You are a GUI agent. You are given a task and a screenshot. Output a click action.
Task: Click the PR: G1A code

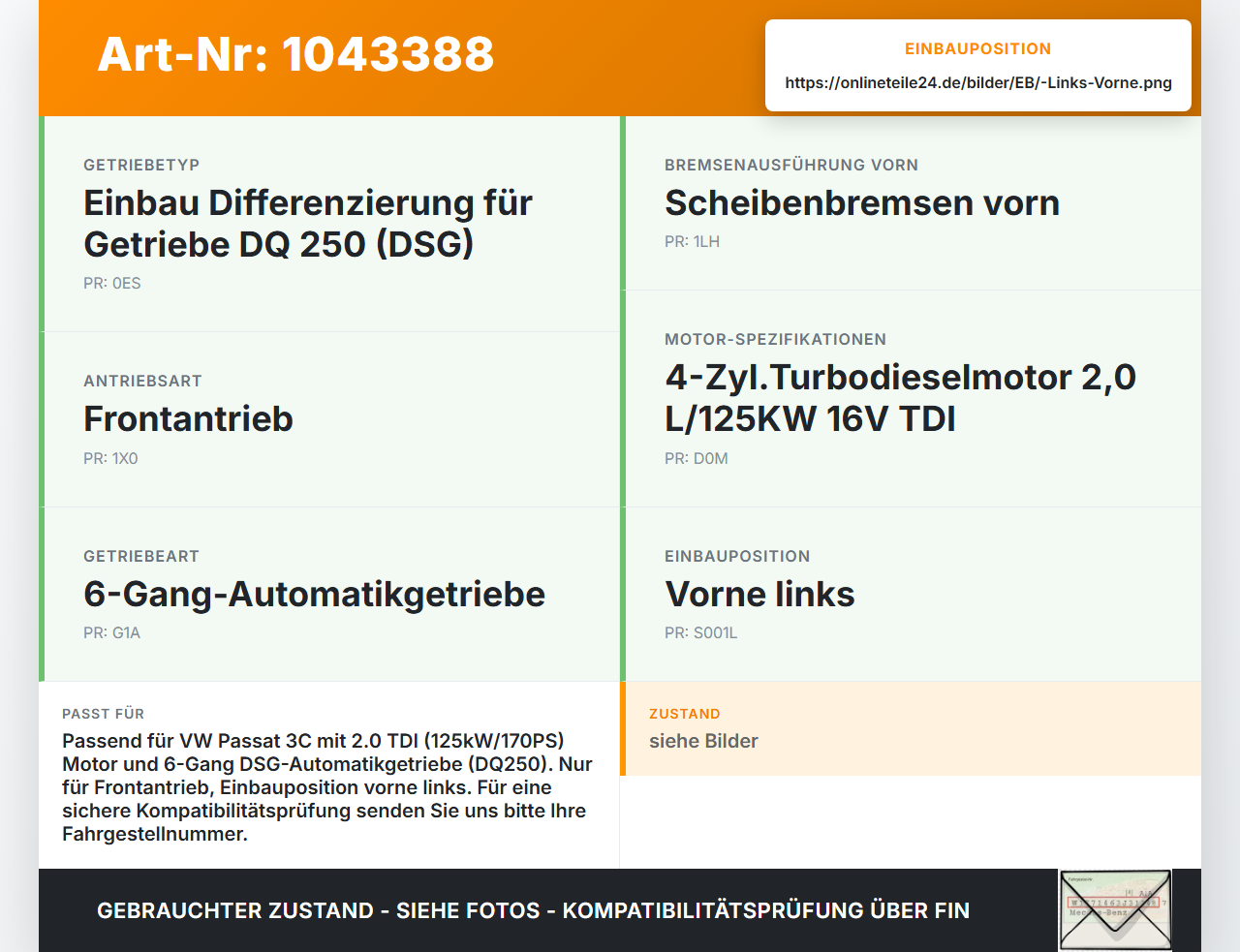(111, 633)
